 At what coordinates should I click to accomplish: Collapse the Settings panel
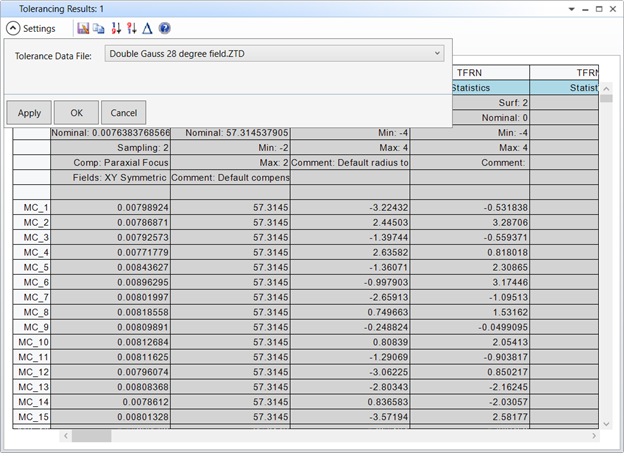point(13,29)
